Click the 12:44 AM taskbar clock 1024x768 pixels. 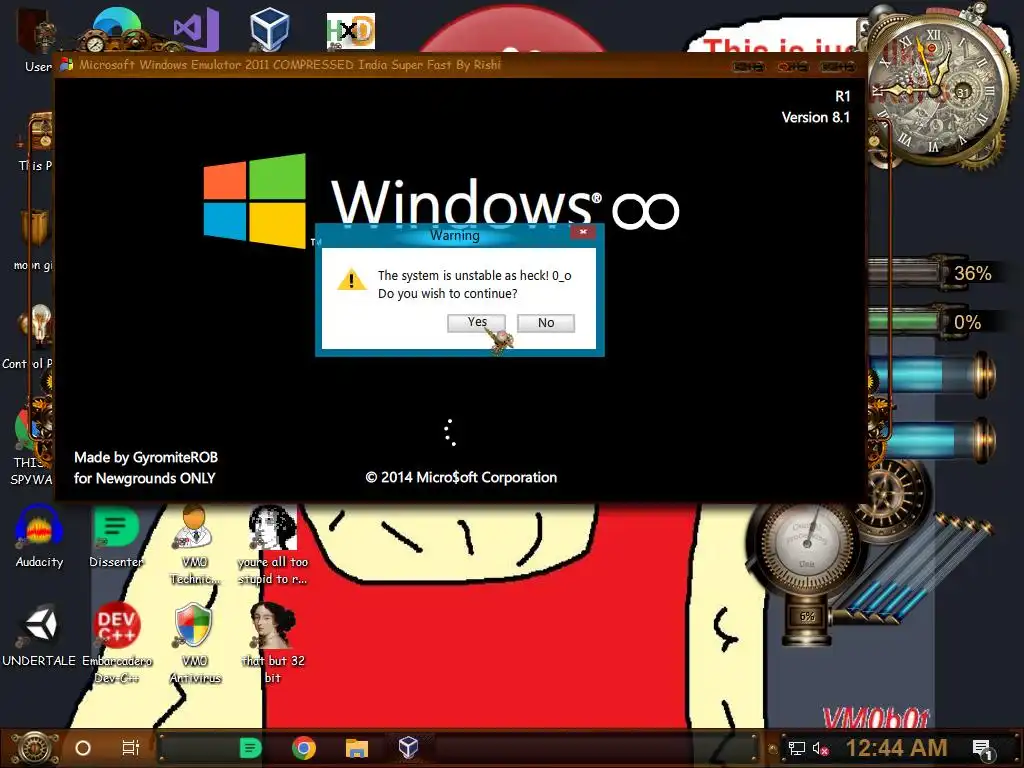(896, 748)
